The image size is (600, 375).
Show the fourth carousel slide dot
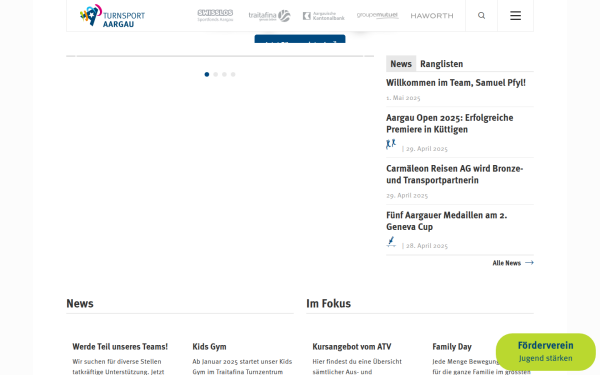click(233, 74)
